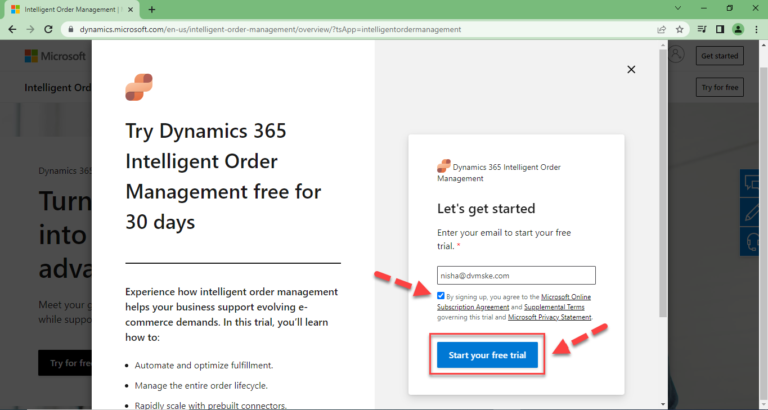
Task: Open Chrome three-dot menu
Action: (756, 29)
